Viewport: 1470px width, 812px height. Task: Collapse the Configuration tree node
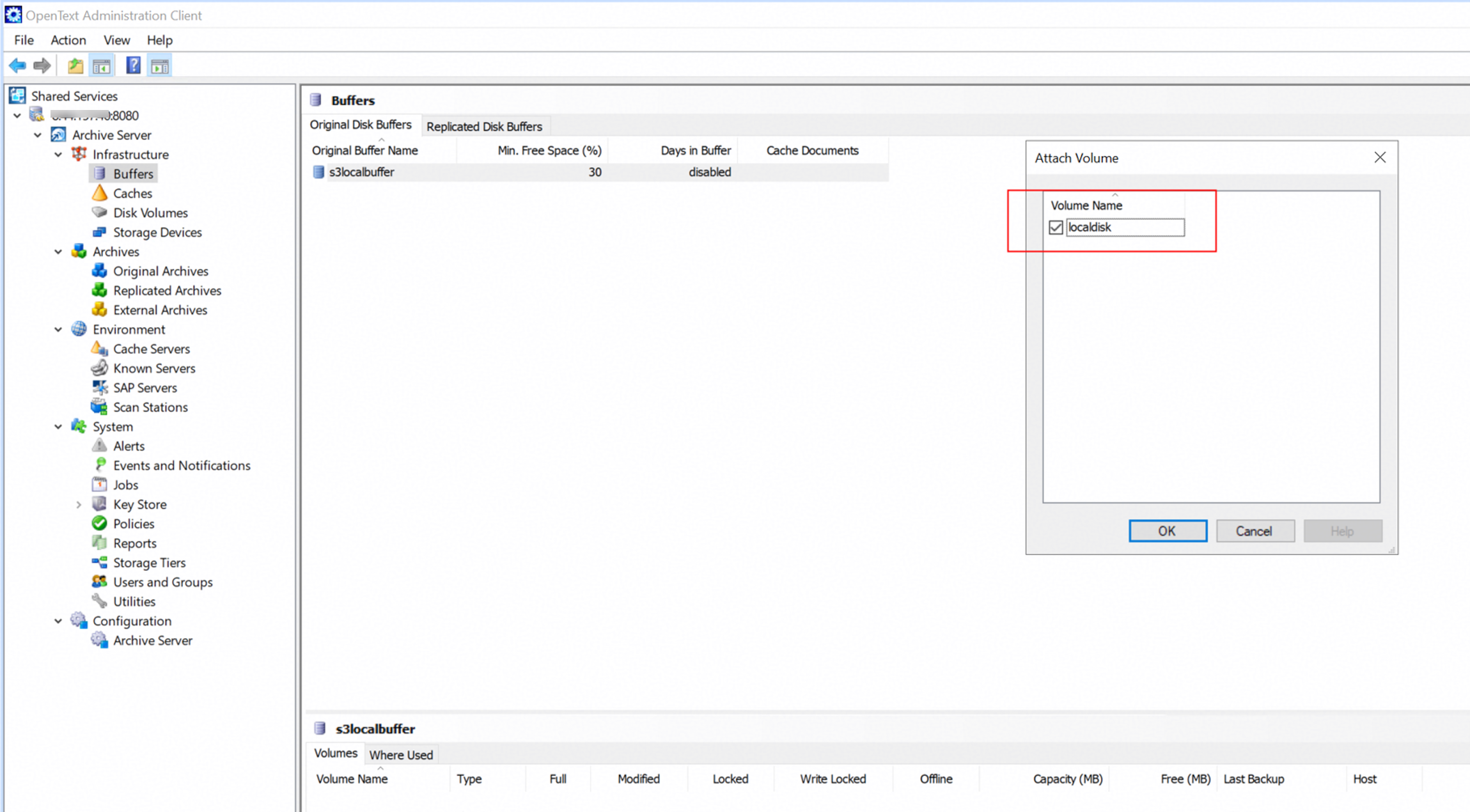point(58,621)
